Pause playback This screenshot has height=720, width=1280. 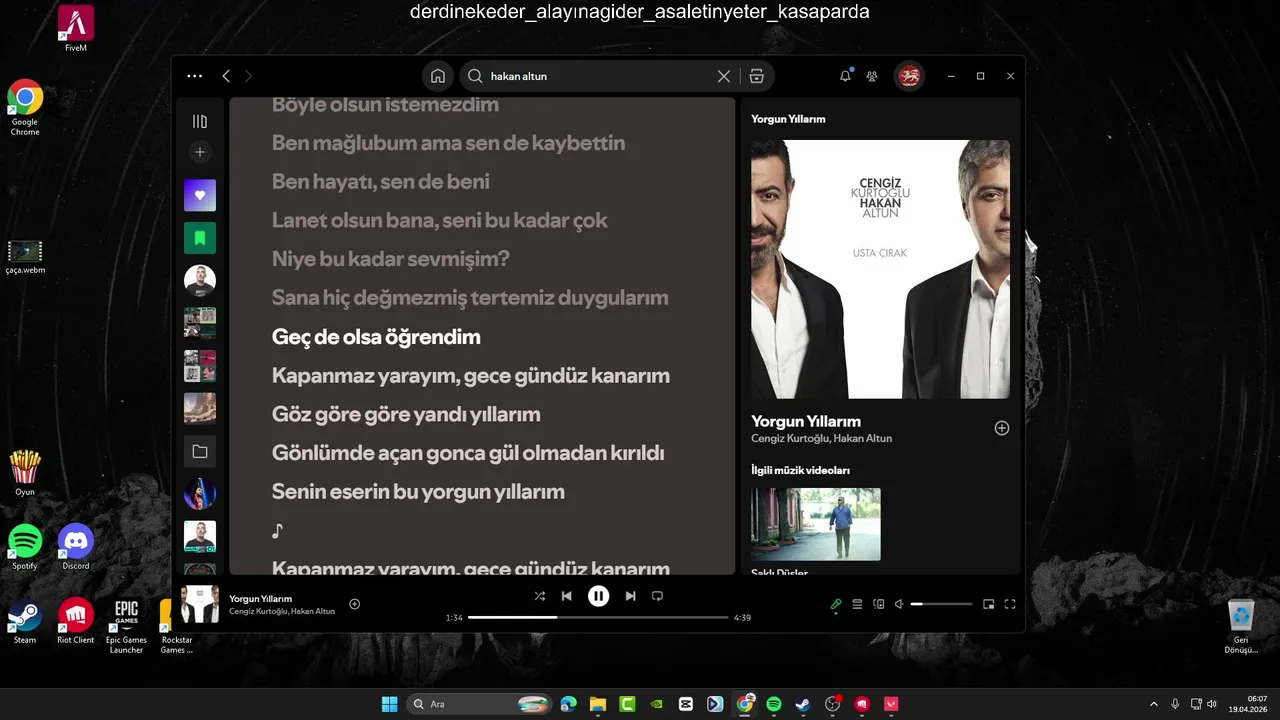click(x=598, y=596)
